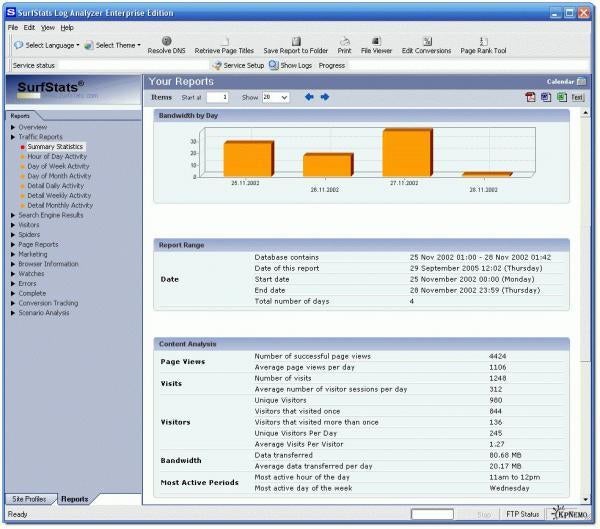The height and width of the screenshot is (529, 600).
Task: Click the scrollbar down arrow
Action: point(585,499)
